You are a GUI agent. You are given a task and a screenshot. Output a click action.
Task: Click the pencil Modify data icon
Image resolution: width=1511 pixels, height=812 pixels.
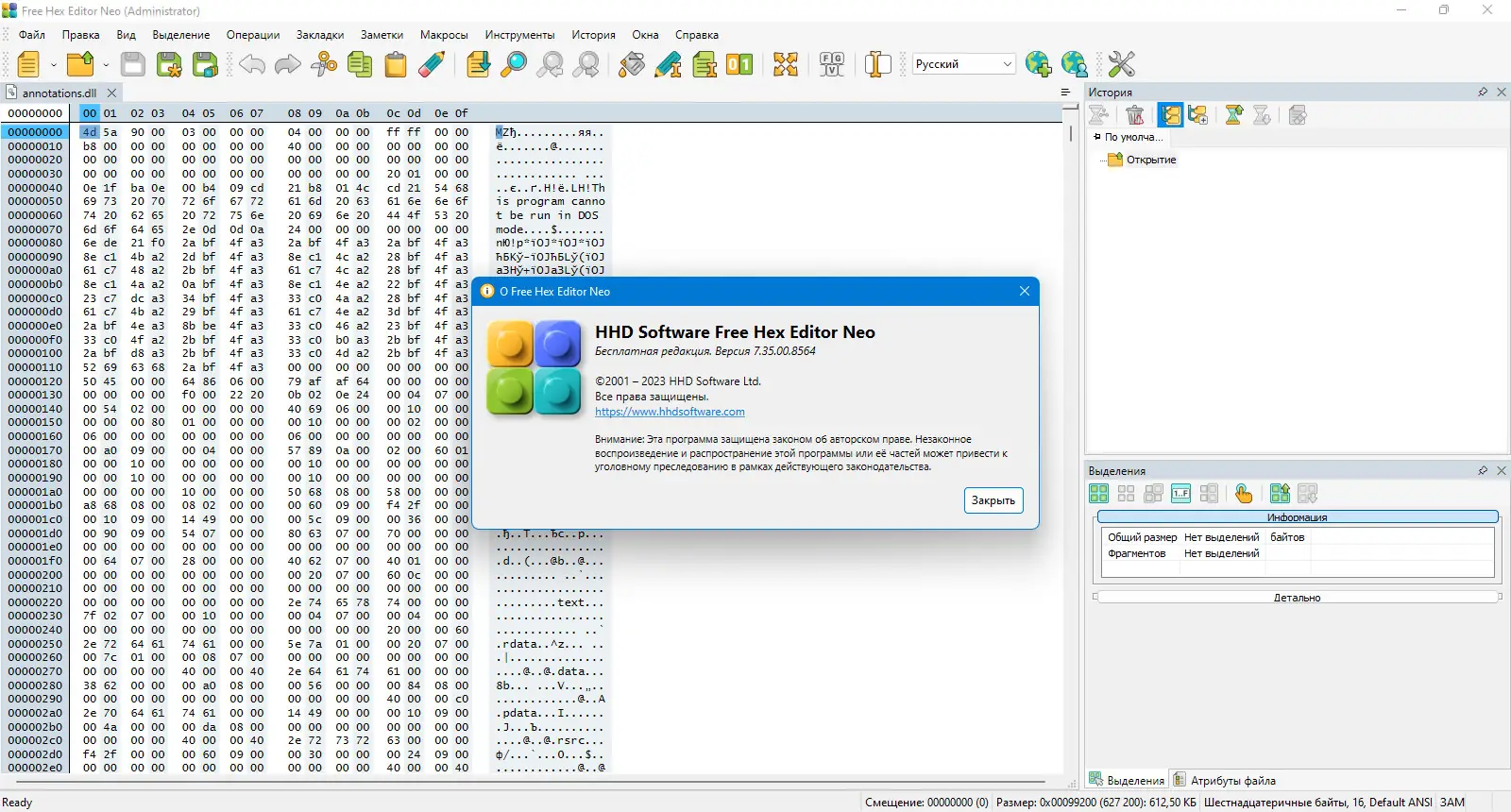668,64
